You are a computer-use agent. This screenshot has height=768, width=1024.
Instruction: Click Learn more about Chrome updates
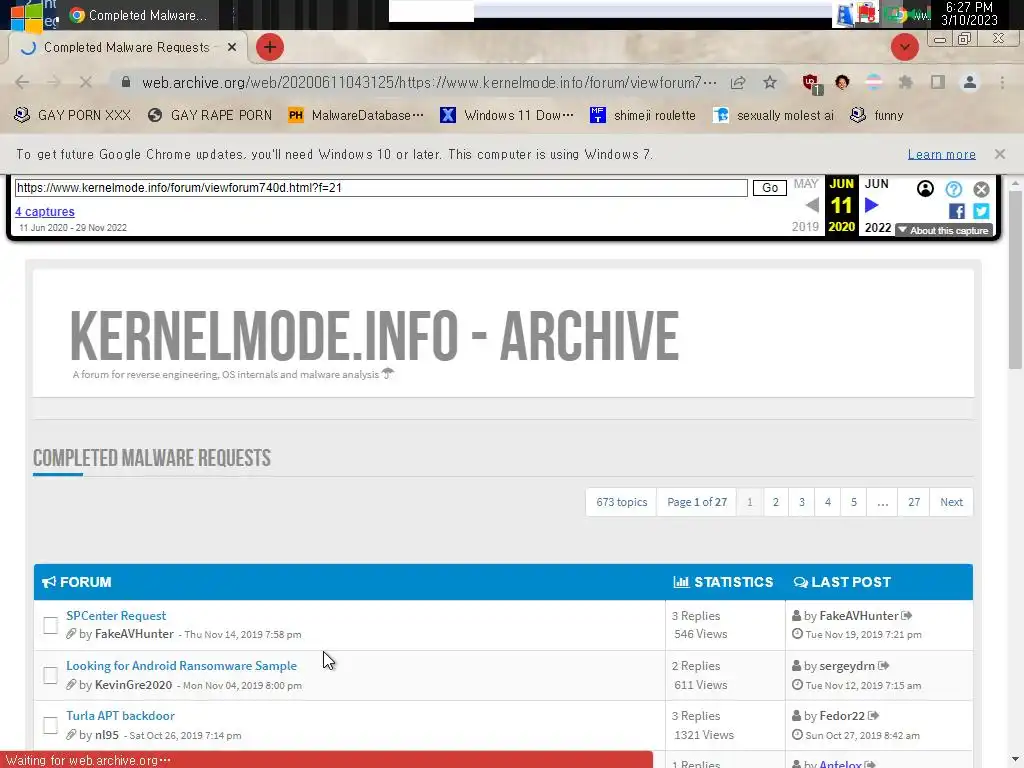941,155
